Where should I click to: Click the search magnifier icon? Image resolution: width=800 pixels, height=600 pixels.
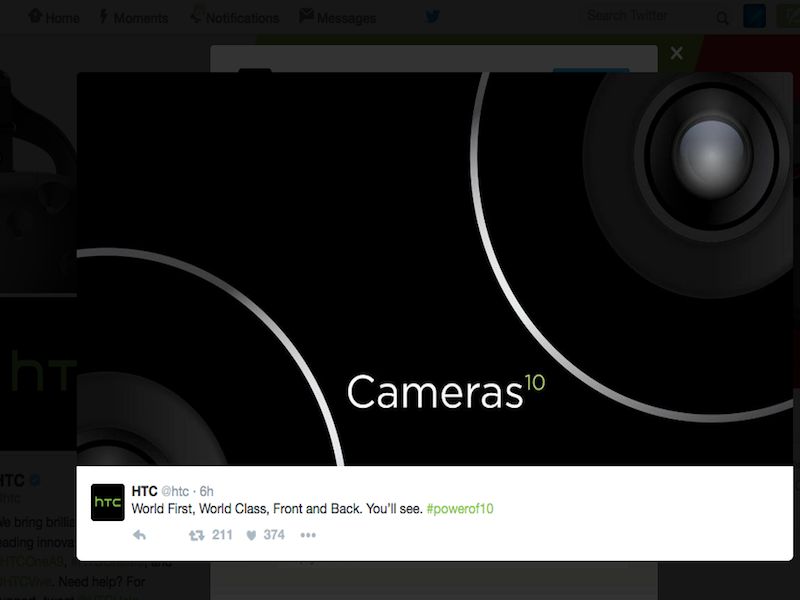pos(722,18)
